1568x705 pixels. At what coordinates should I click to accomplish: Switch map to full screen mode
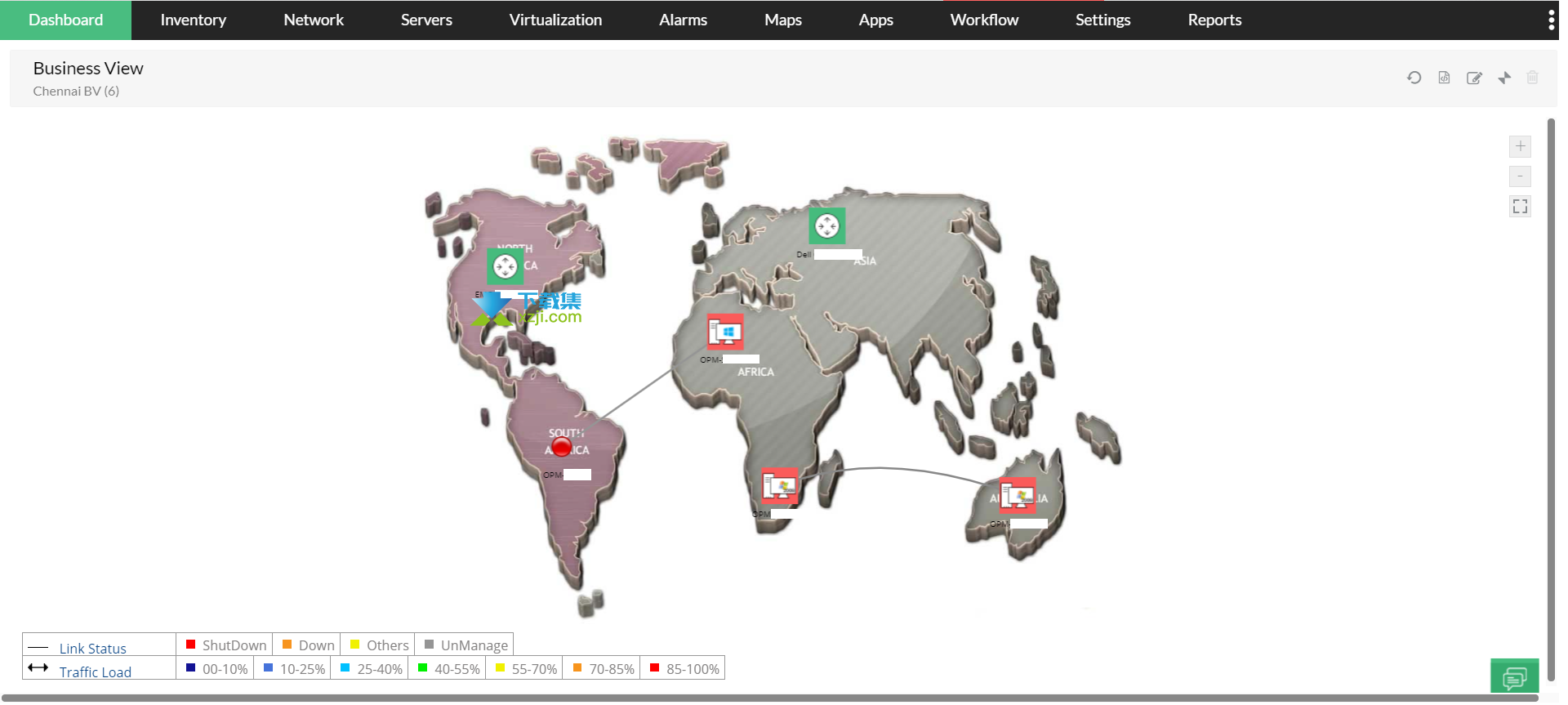click(1520, 207)
